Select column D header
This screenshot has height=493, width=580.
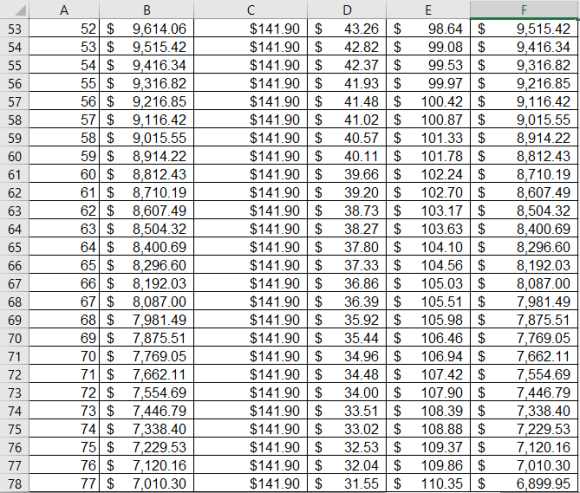[x=347, y=10]
